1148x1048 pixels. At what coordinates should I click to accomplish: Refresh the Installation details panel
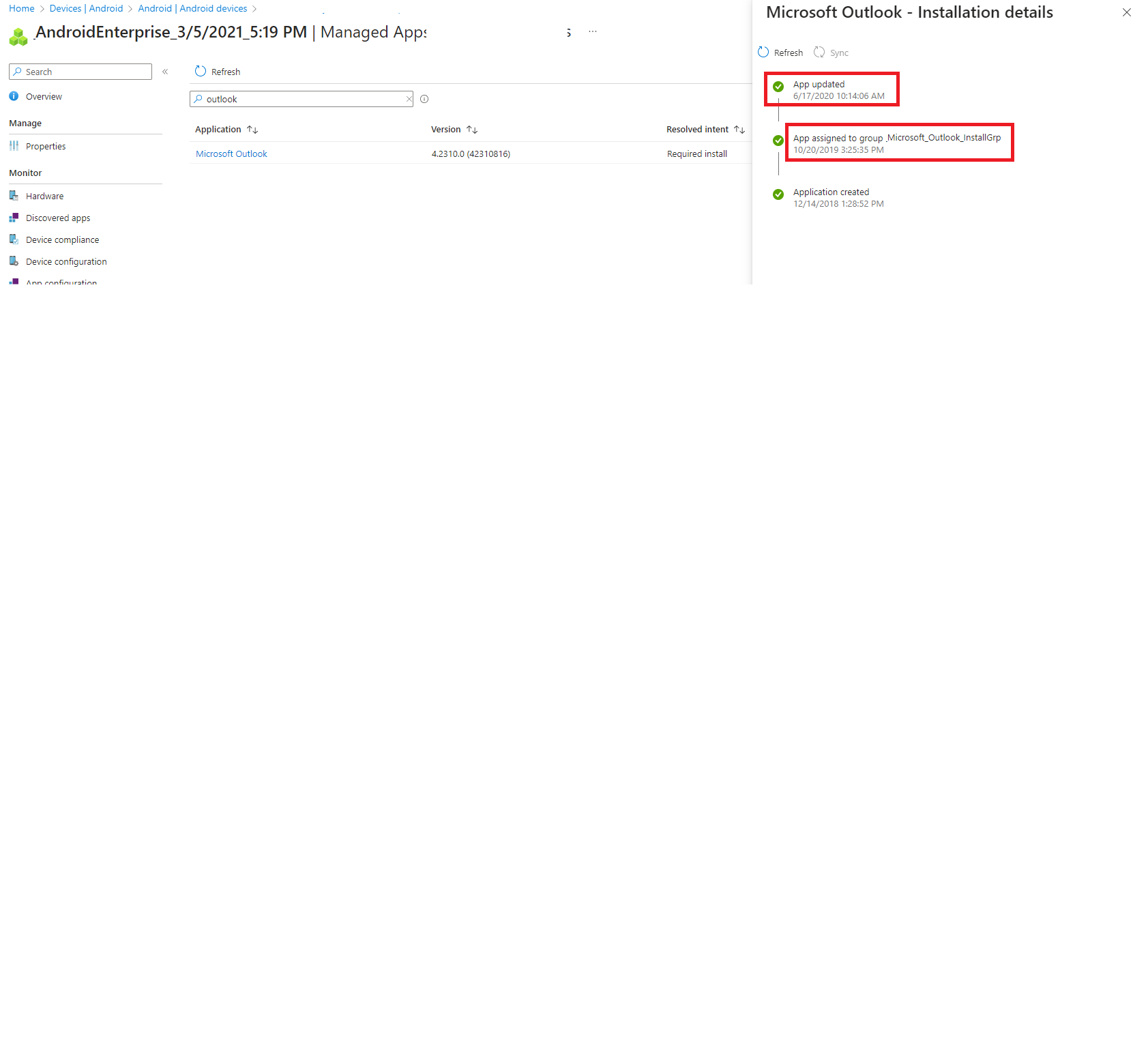789,53
